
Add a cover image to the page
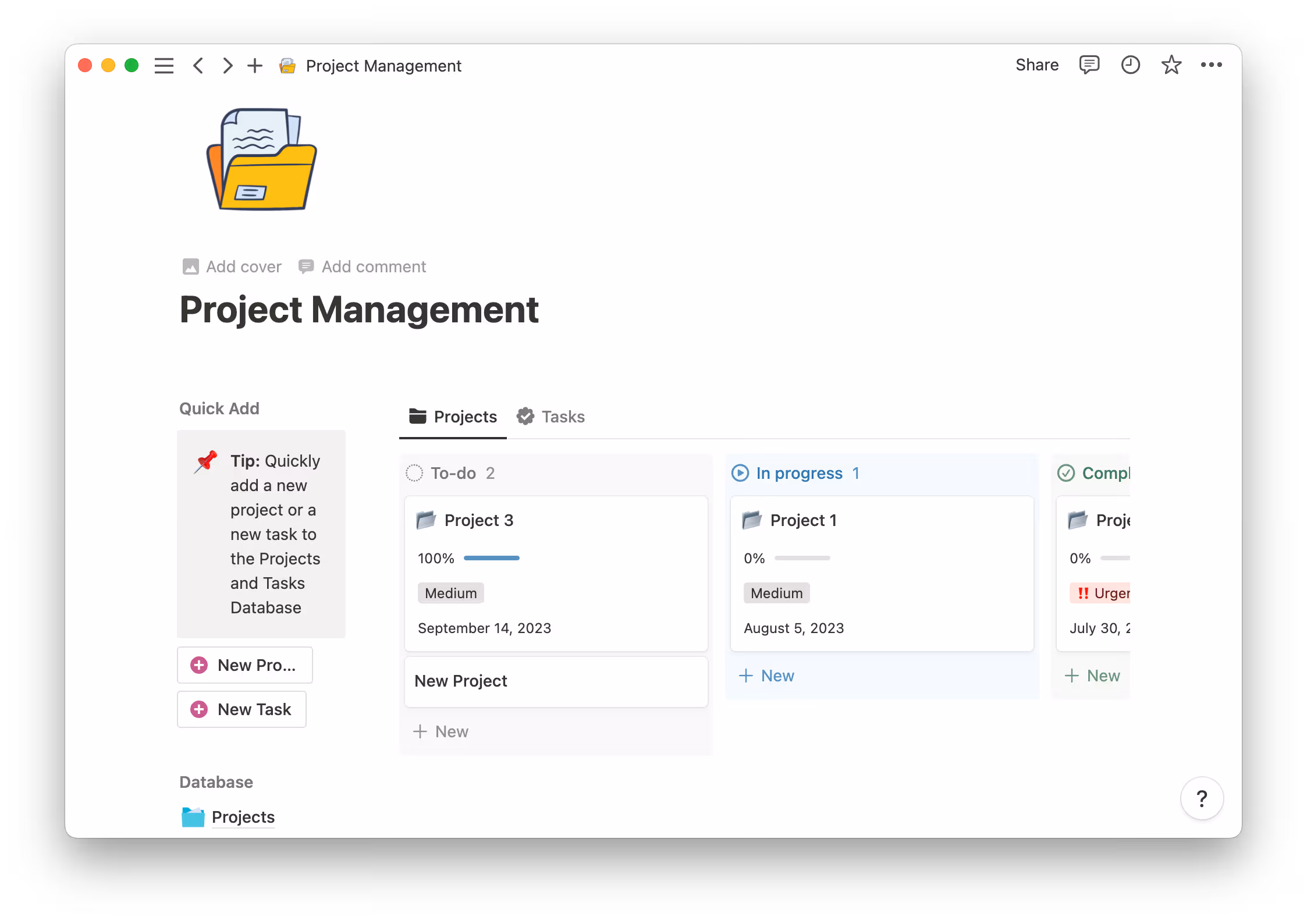(x=231, y=266)
